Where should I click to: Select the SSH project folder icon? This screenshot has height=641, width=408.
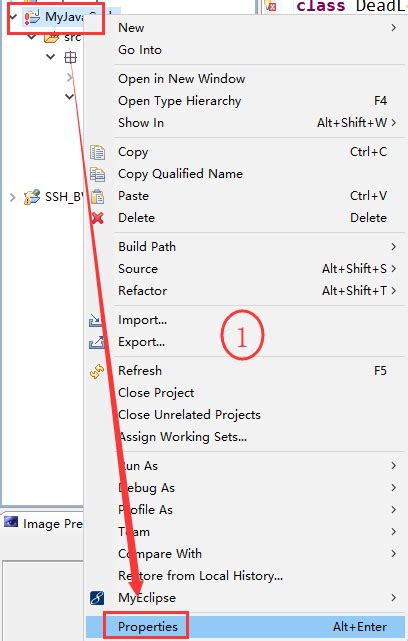pos(32,197)
